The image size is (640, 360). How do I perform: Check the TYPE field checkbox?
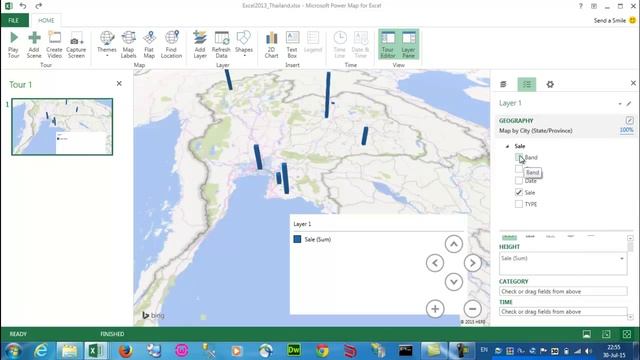point(519,204)
